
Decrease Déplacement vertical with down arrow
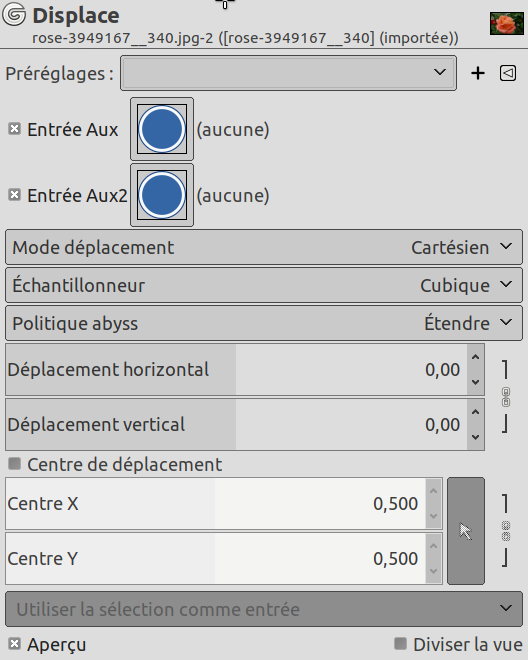(475, 437)
